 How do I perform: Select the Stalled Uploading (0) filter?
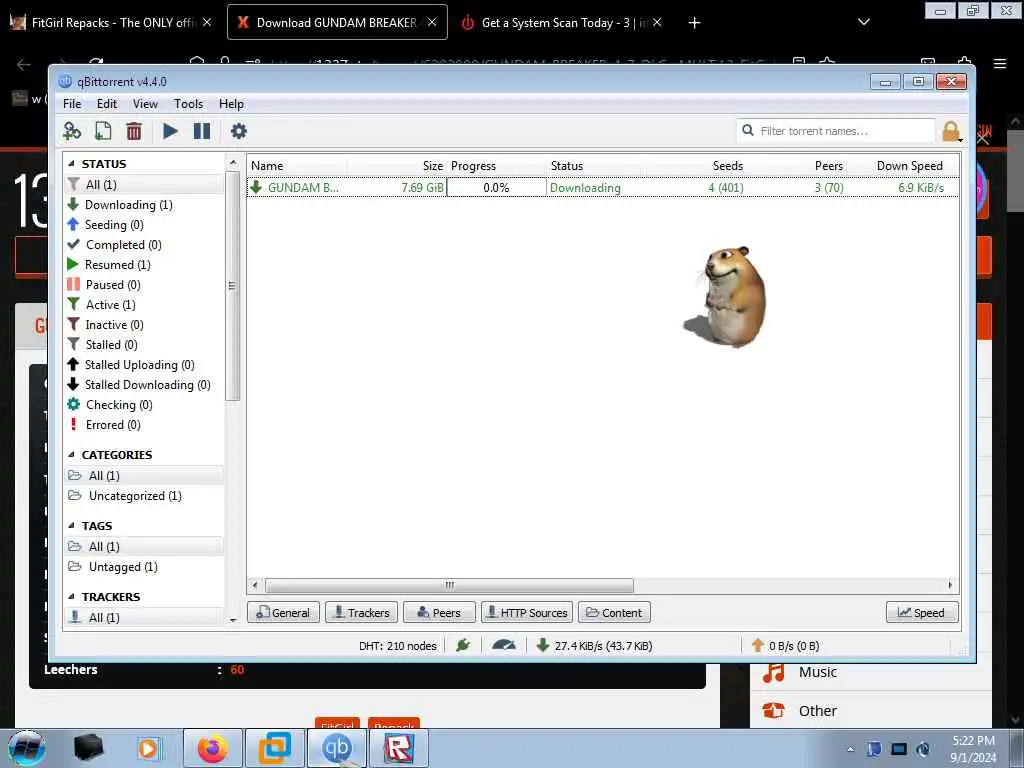coord(144,365)
